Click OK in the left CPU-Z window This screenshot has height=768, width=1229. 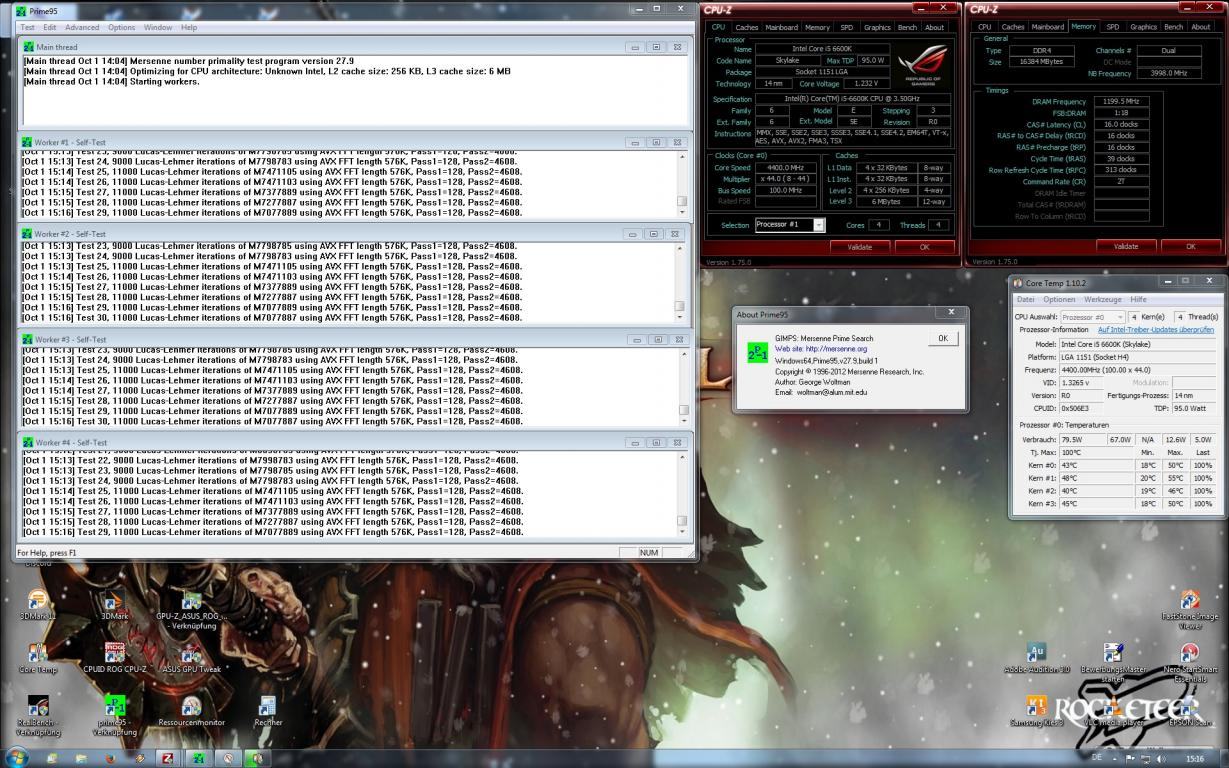coord(924,246)
